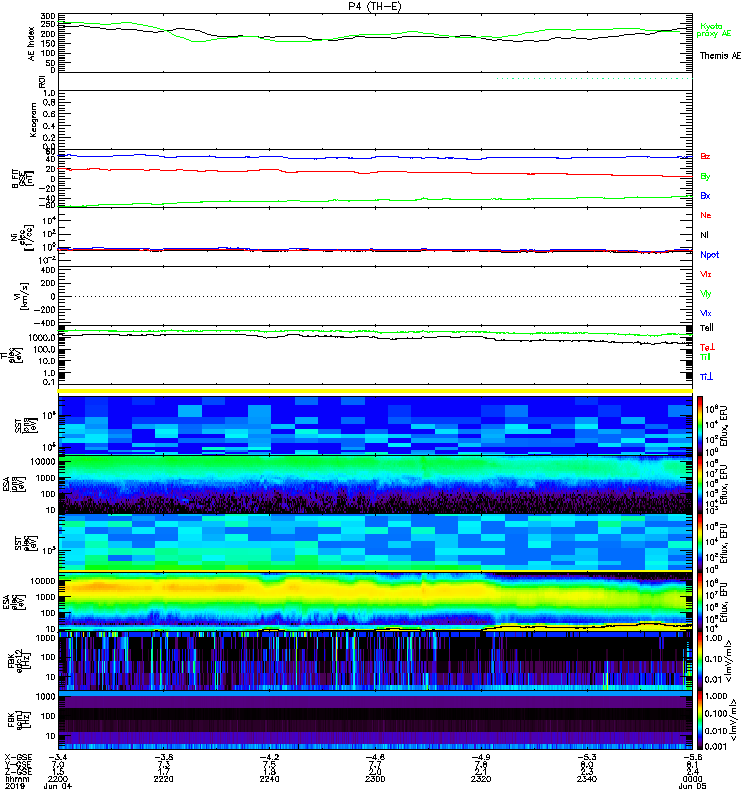Viewport: 750px width, 800px height.
Task: Click the "2300" time tick label
Action: [x=375, y=779]
